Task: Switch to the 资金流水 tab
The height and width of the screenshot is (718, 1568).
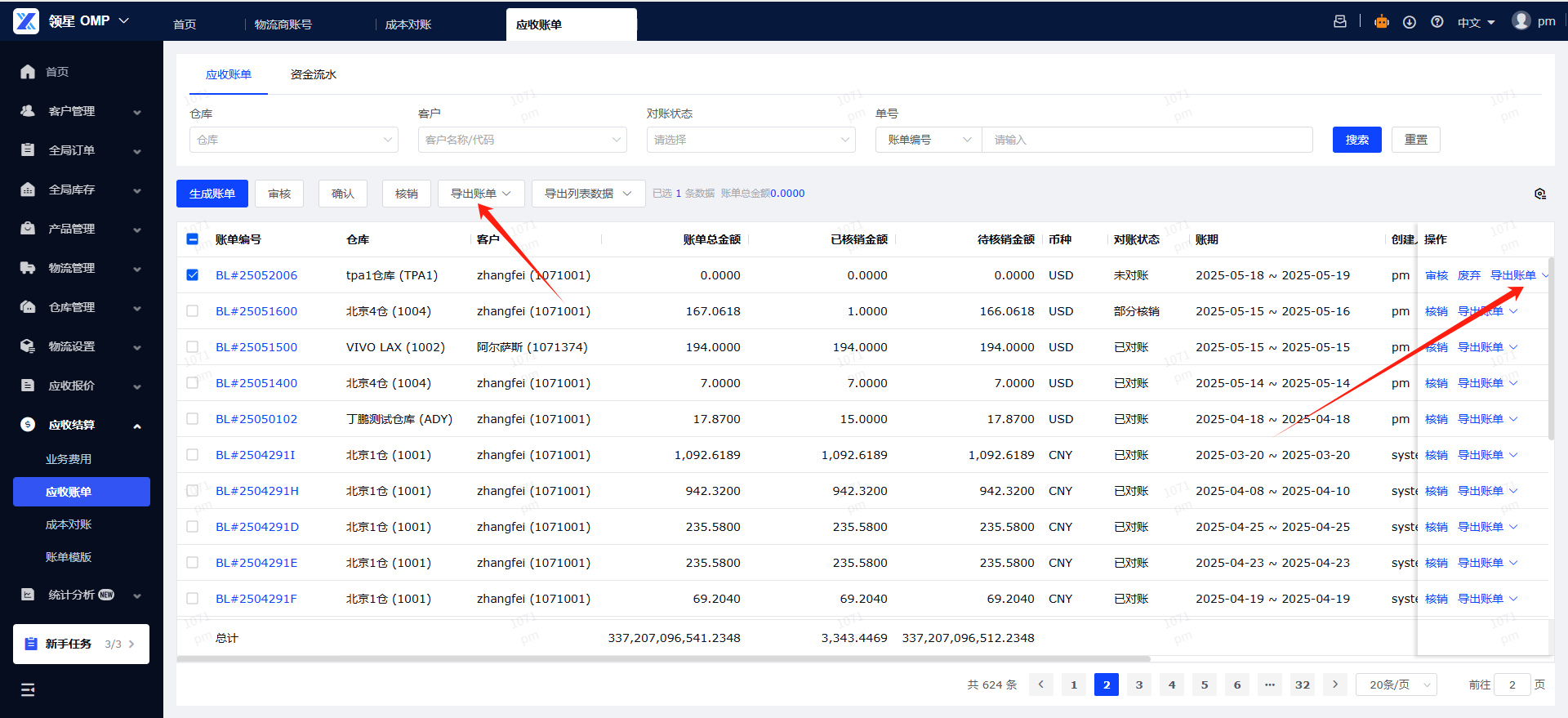Action: click(314, 74)
